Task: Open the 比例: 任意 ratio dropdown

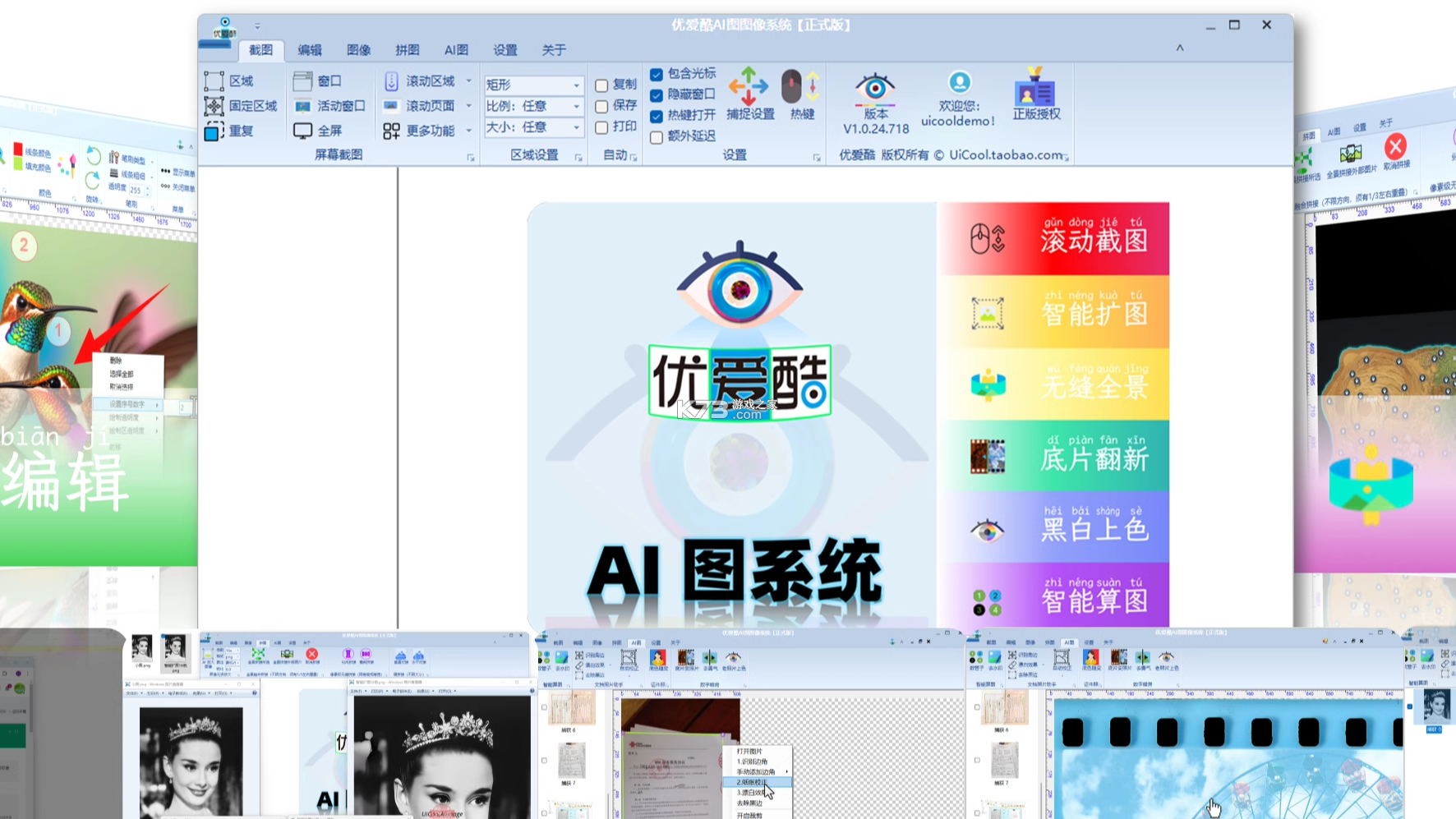Action: click(x=534, y=106)
